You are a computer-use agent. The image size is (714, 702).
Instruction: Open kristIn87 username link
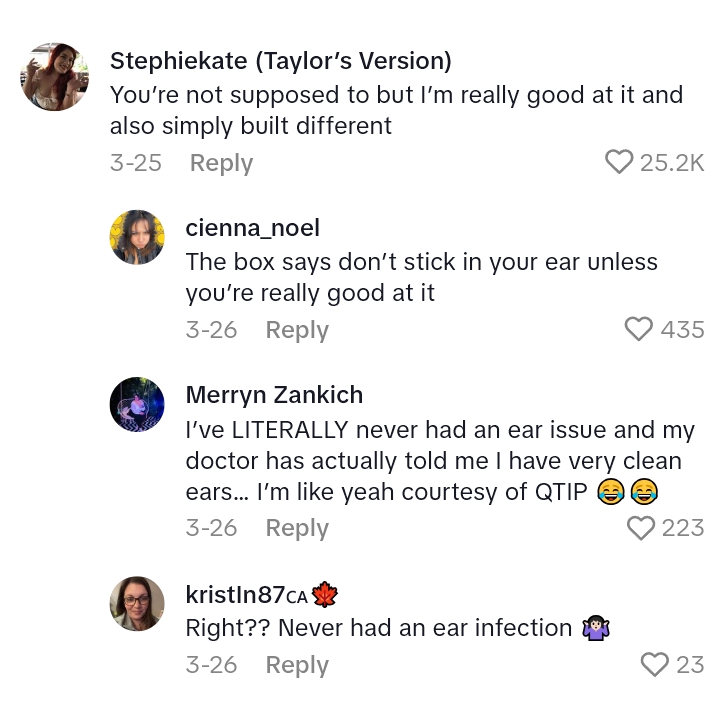235,594
